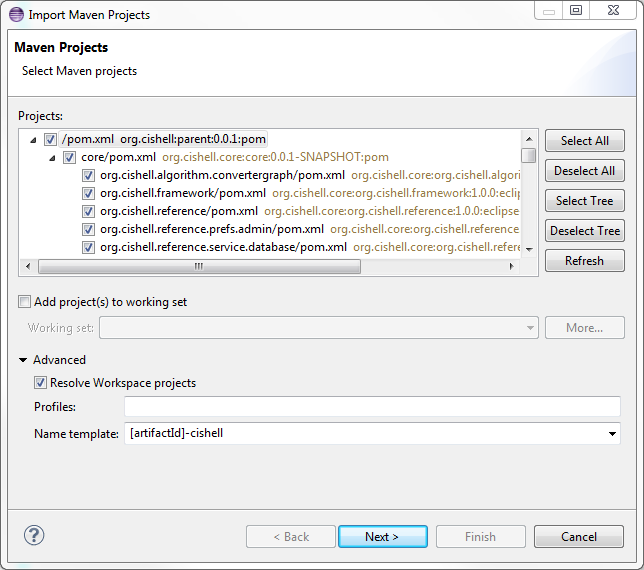Disable Resolve Workspace projects option
The width and height of the screenshot is (644, 570).
pyautogui.click(x=40, y=383)
